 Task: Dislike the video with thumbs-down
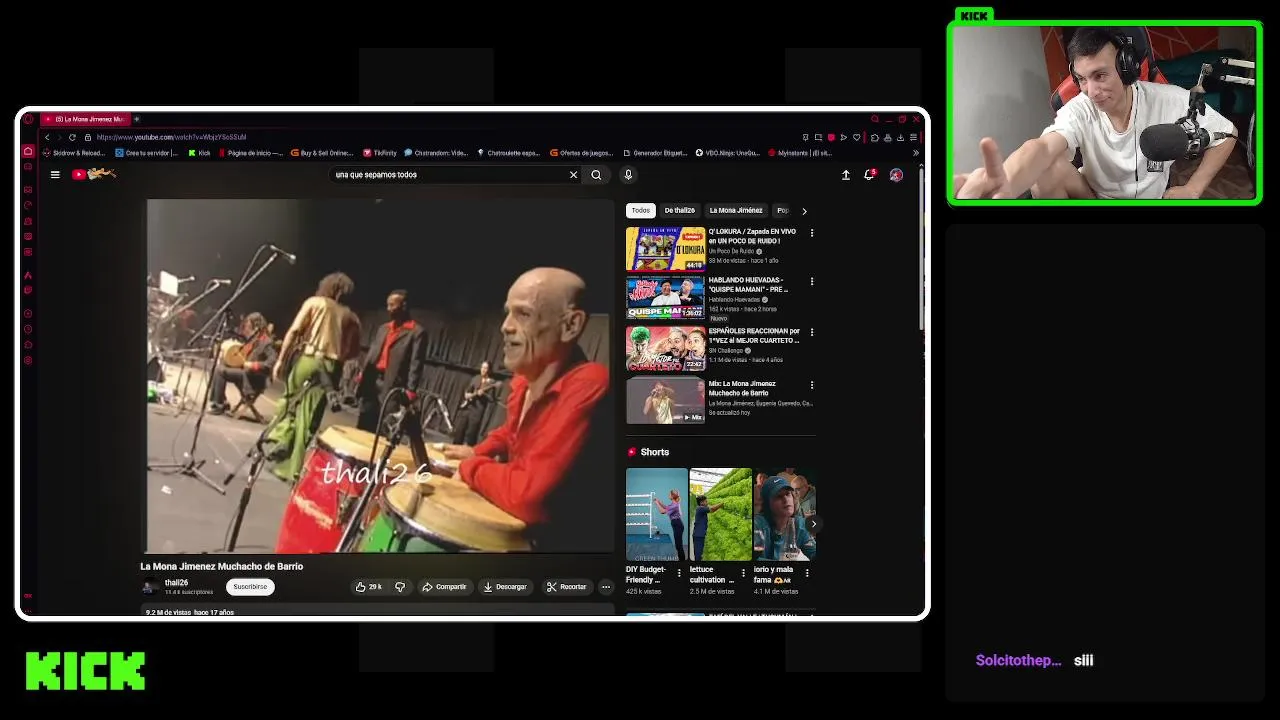pos(400,587)
